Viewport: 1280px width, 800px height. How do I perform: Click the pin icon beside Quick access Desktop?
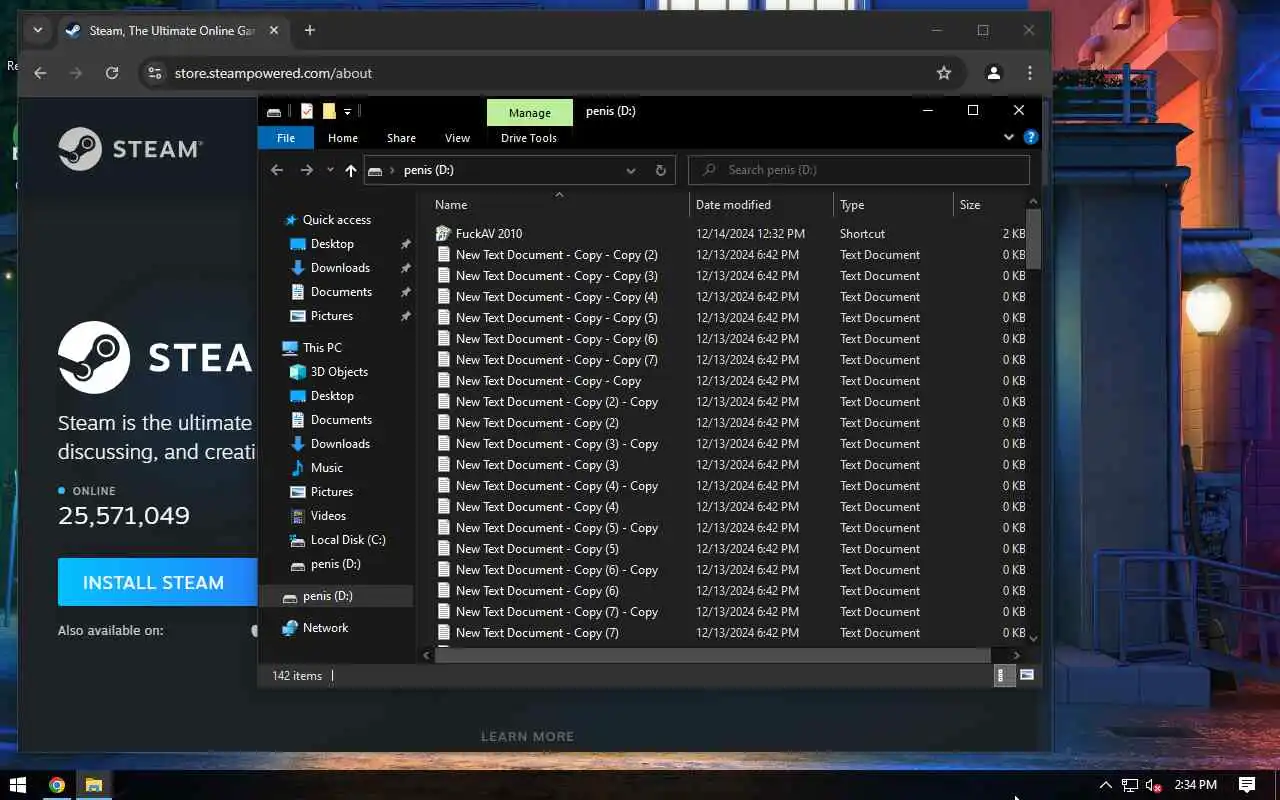tap(405, 244)
